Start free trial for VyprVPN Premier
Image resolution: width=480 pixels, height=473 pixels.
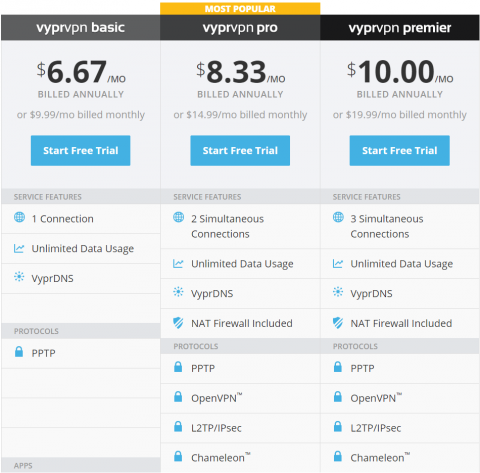pyautogui.click(x=399, y=150)
